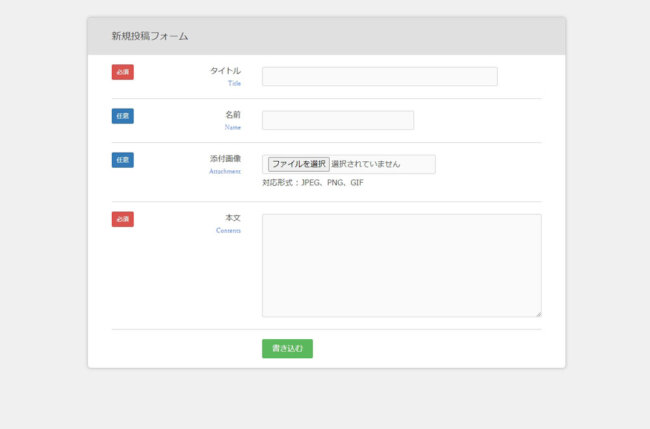Focus the 名前 input box
650x429 pixels.
point(337,120)
